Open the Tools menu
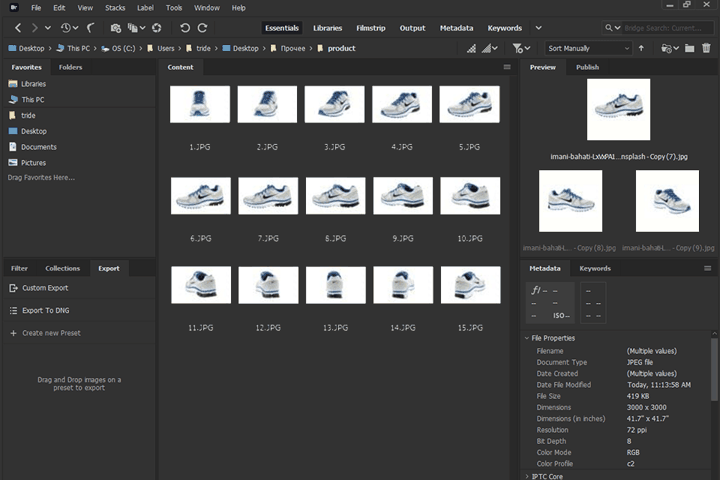This screenshot has height=480, width=720. (x=174, y=8)
